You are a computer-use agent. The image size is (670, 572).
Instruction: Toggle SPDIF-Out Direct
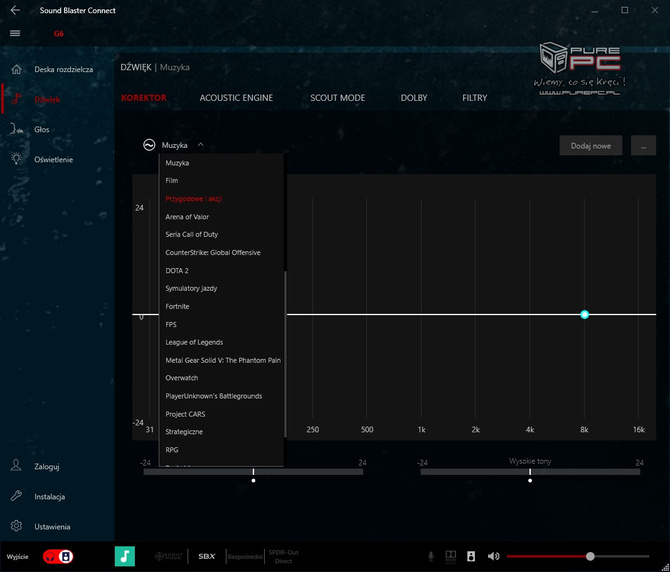pyautogui.click(x=283, y=557)
